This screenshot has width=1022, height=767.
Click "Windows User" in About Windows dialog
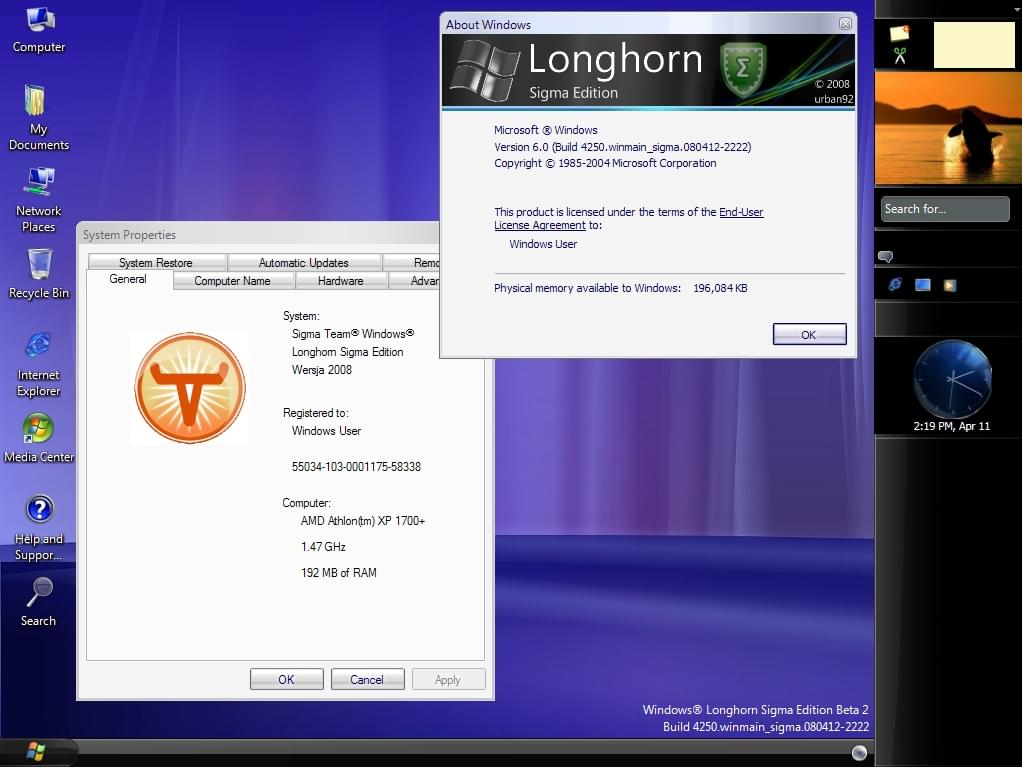[543, 244]
